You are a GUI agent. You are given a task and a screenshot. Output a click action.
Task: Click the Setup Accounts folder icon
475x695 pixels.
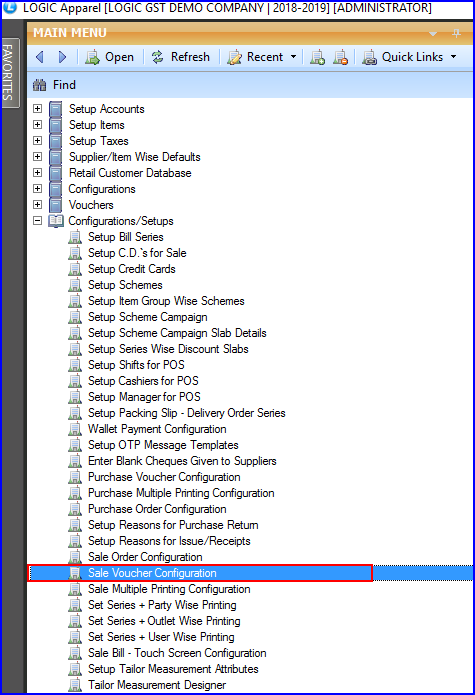(x=55, y=109)
